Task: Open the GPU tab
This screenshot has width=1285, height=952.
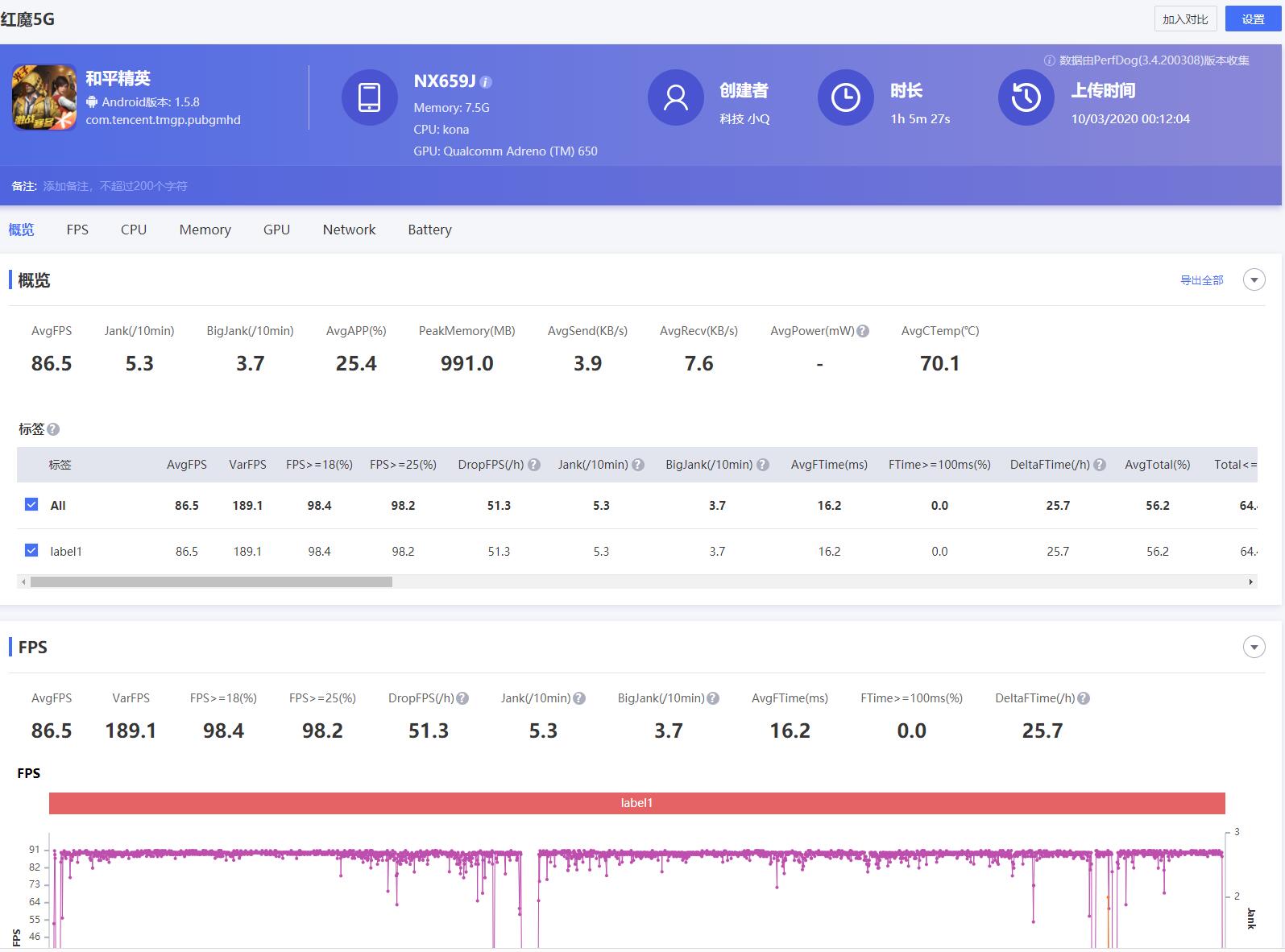Action: pos(276,230)
